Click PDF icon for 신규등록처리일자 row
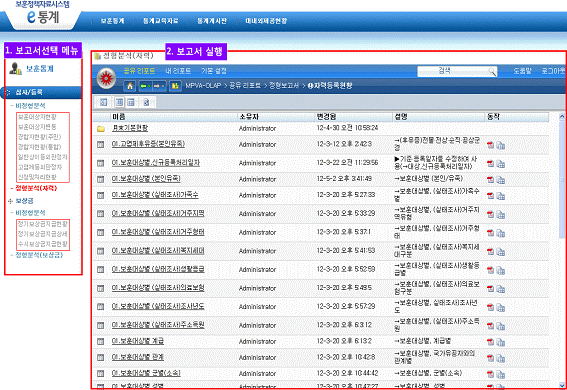Screen dimensions: 567x390 [x=491, y=163]
